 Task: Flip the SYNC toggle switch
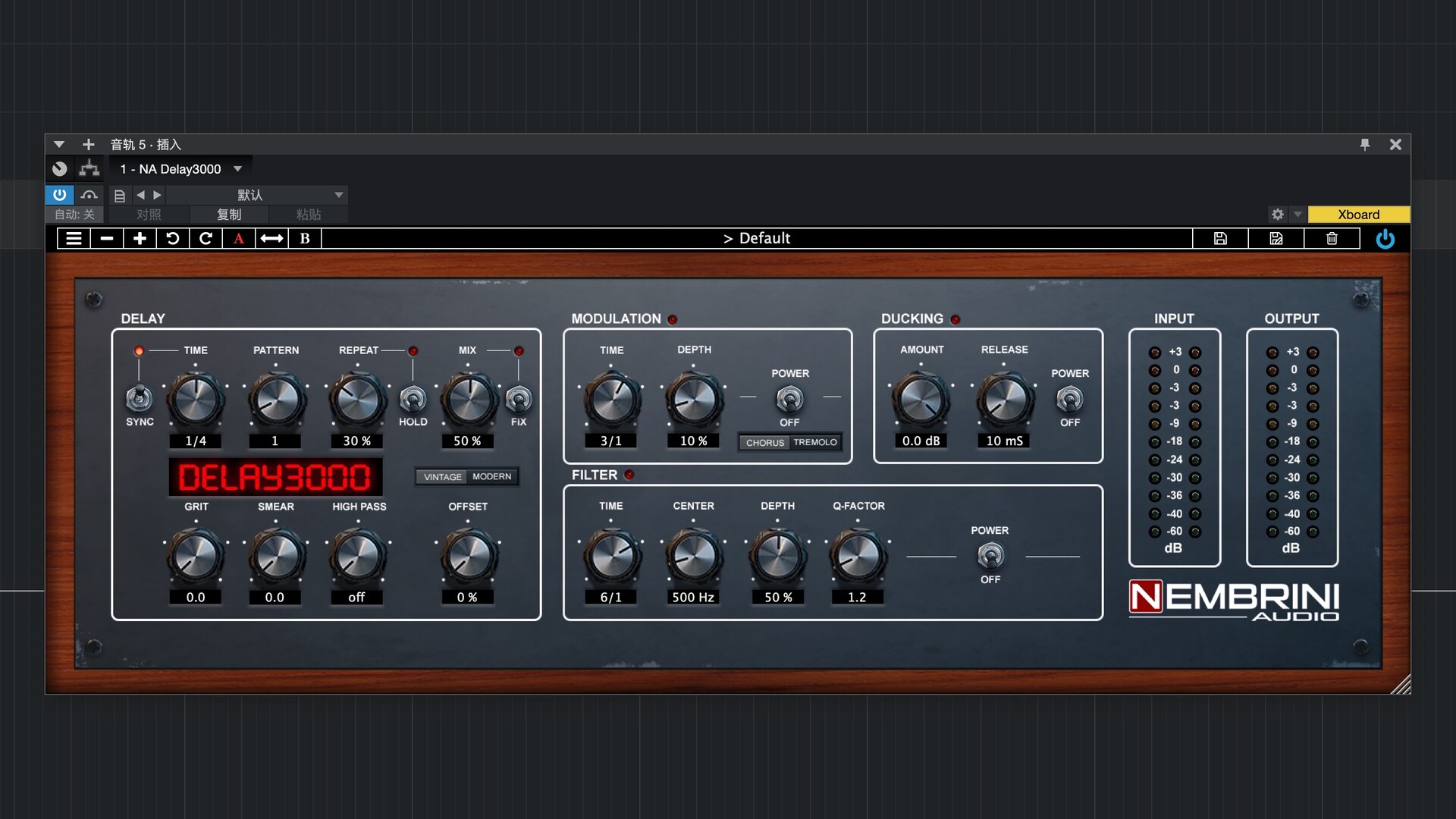pos(139,397)
